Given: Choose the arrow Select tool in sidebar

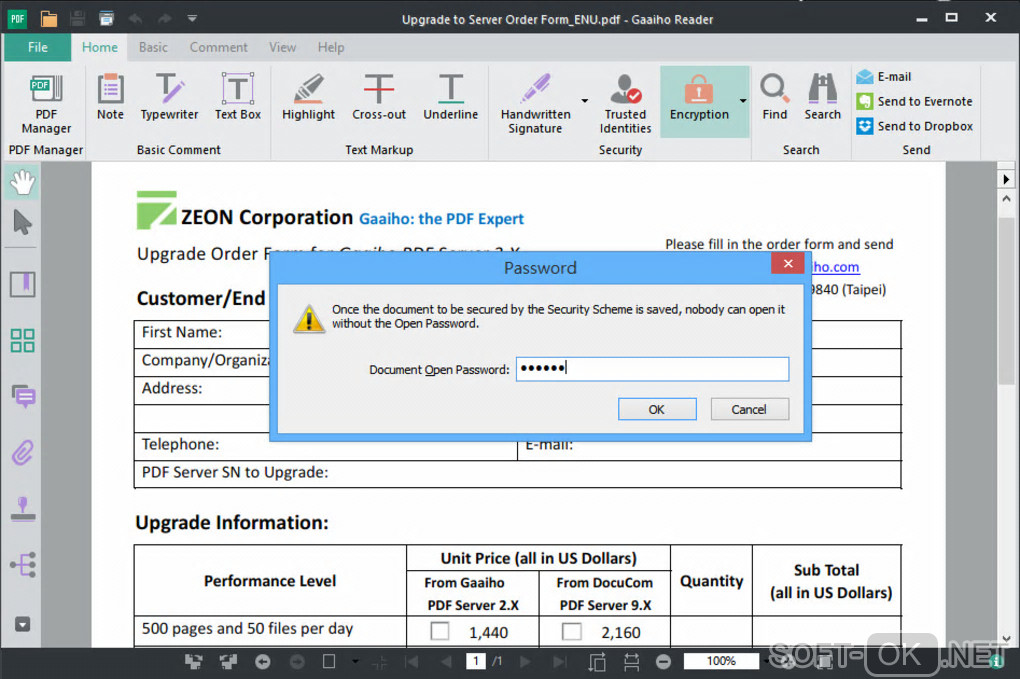Looking at the screenshot, I should [22, 222].
